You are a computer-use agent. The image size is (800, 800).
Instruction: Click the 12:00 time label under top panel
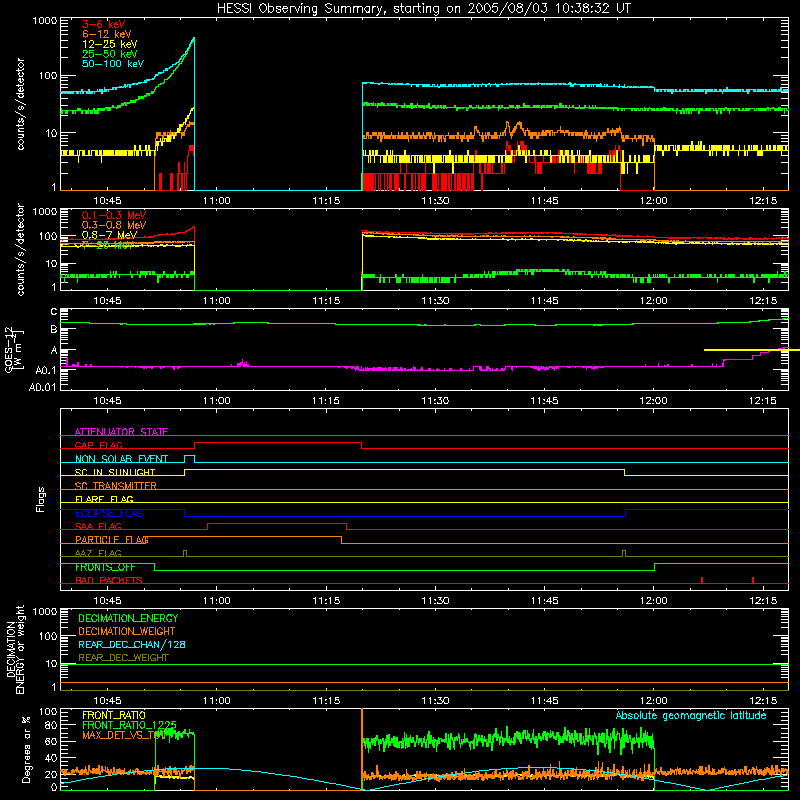[654, 201]
